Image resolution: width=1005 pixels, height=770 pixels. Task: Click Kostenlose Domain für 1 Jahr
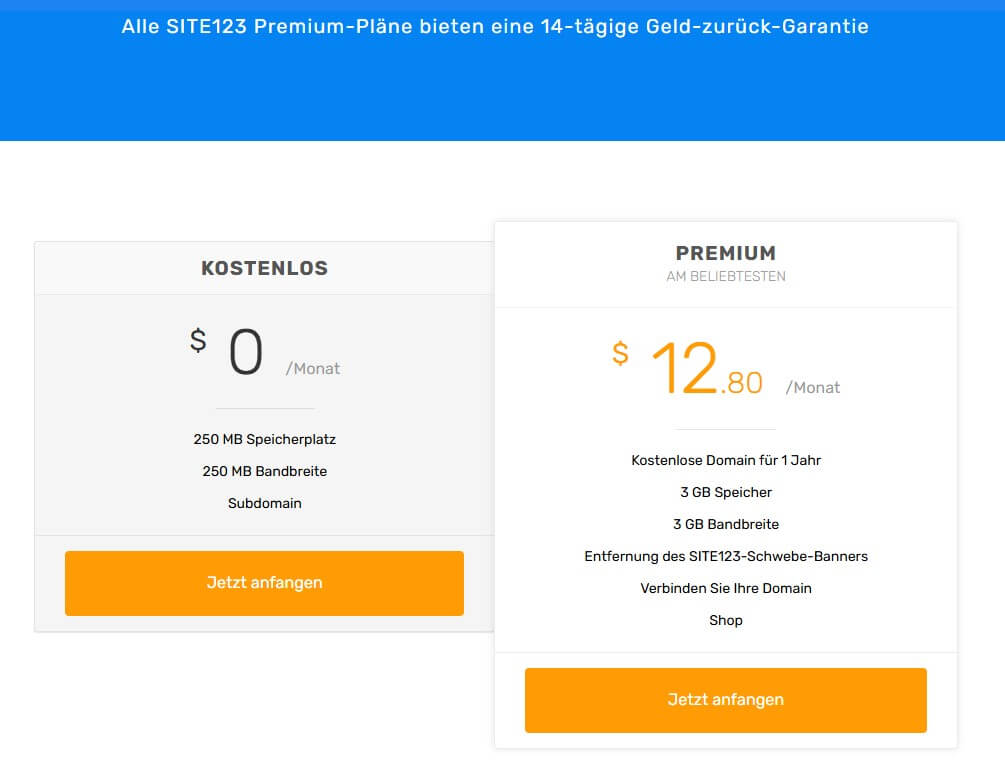tap(726, 460)
